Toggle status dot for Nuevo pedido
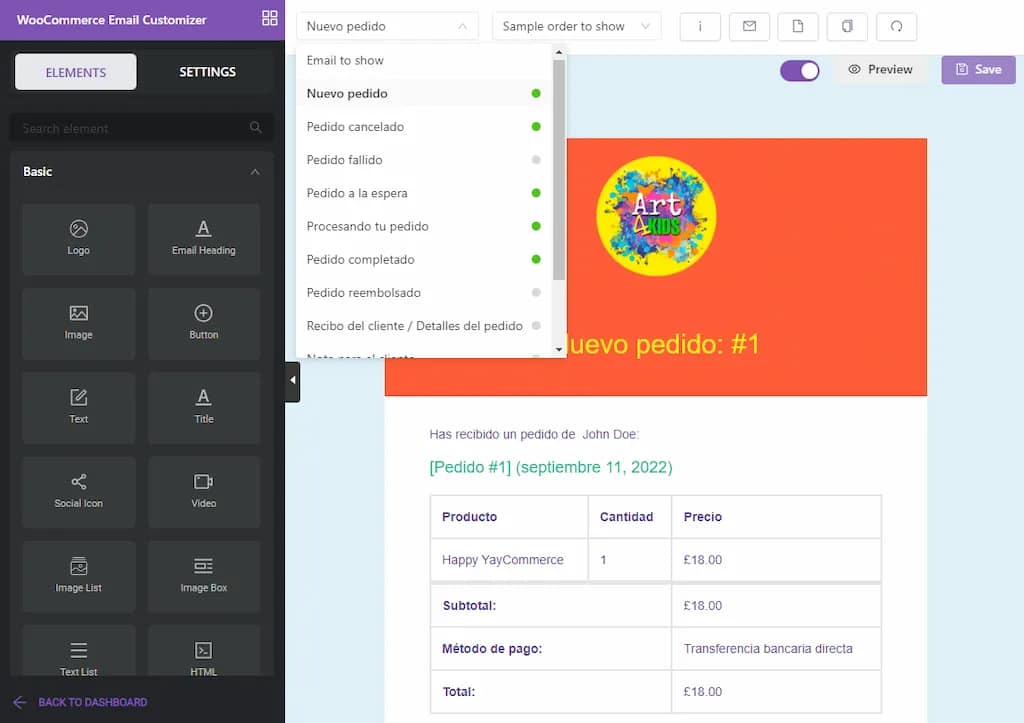 click(536, 93)
